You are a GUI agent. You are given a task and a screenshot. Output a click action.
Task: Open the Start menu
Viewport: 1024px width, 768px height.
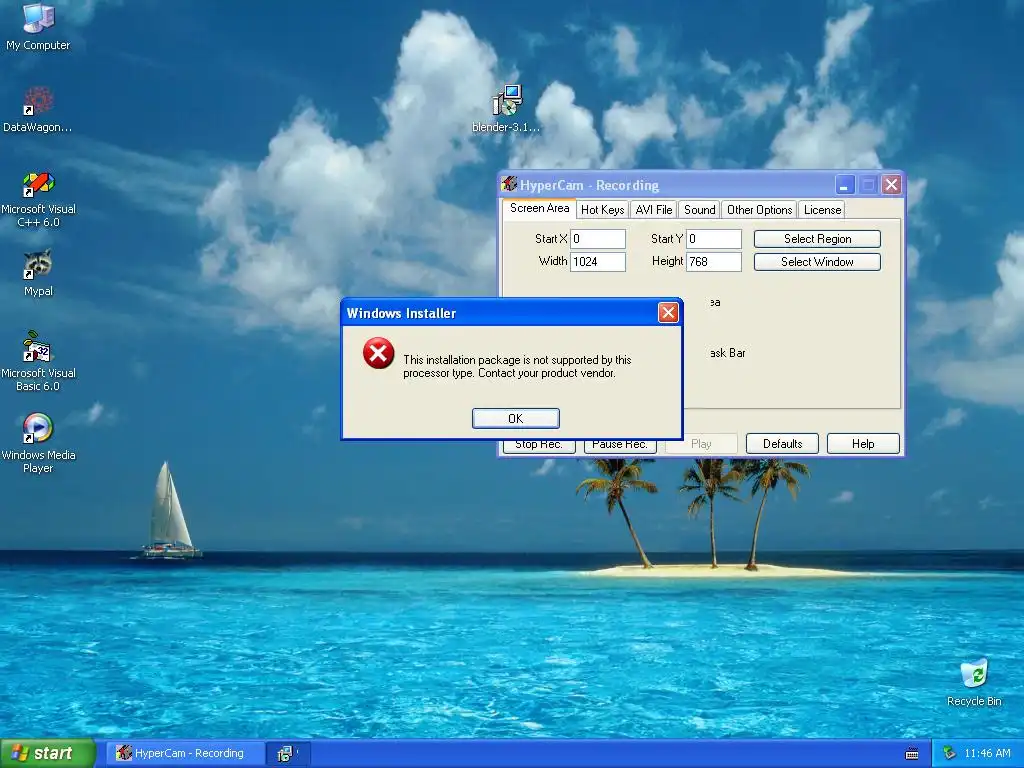coord(48,753)
